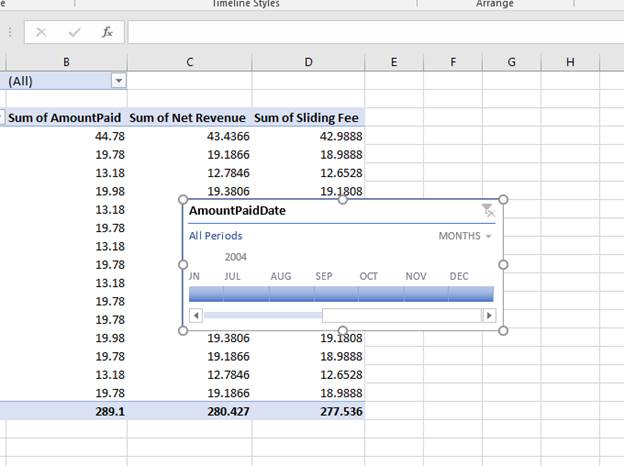Viewport: 624px width, 466px height.
Task: Open the MONTHS time level dropdown
Action: [x=465, y=236]
